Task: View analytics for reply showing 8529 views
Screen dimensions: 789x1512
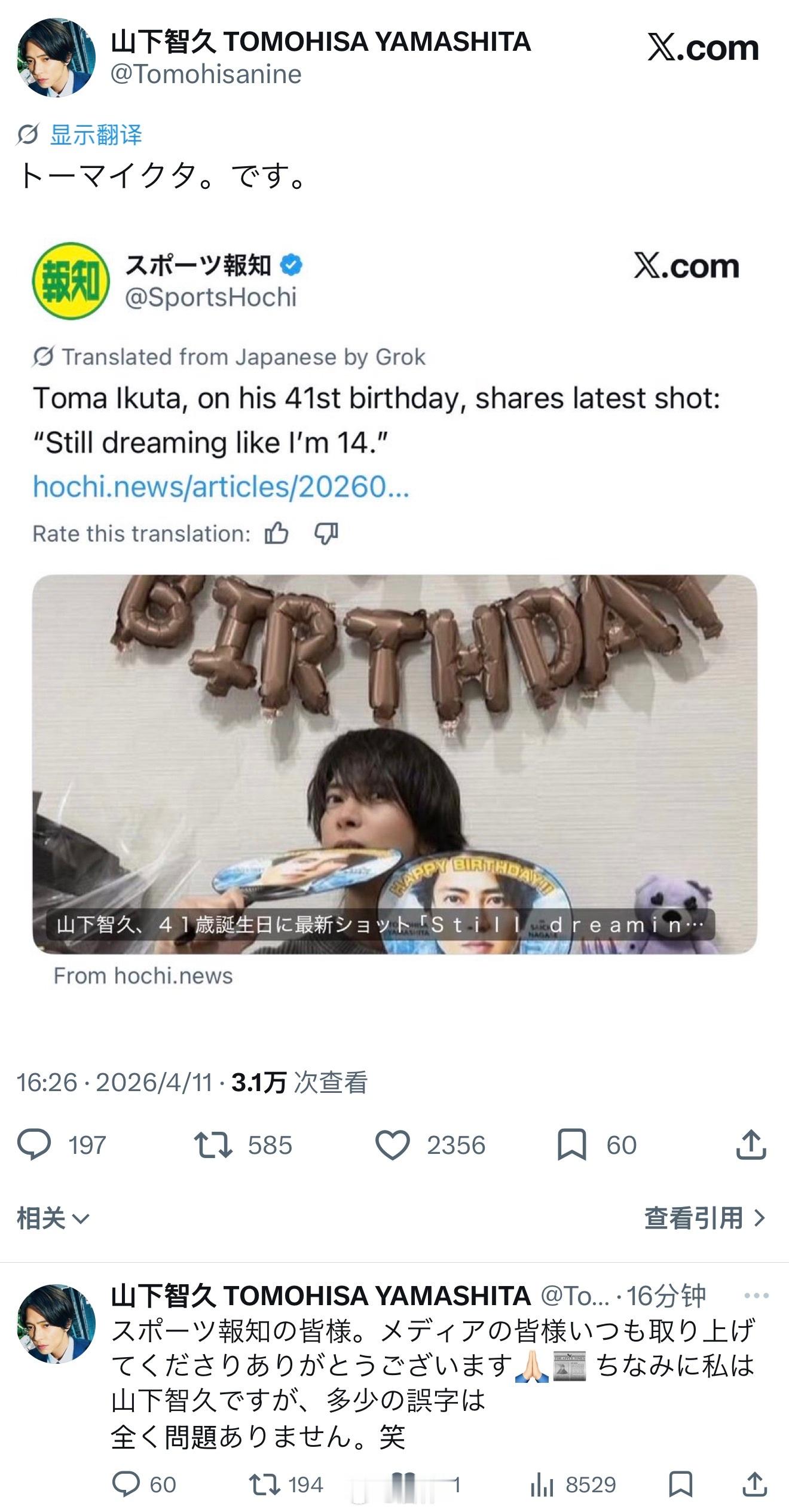Action: pos(541,1484)
